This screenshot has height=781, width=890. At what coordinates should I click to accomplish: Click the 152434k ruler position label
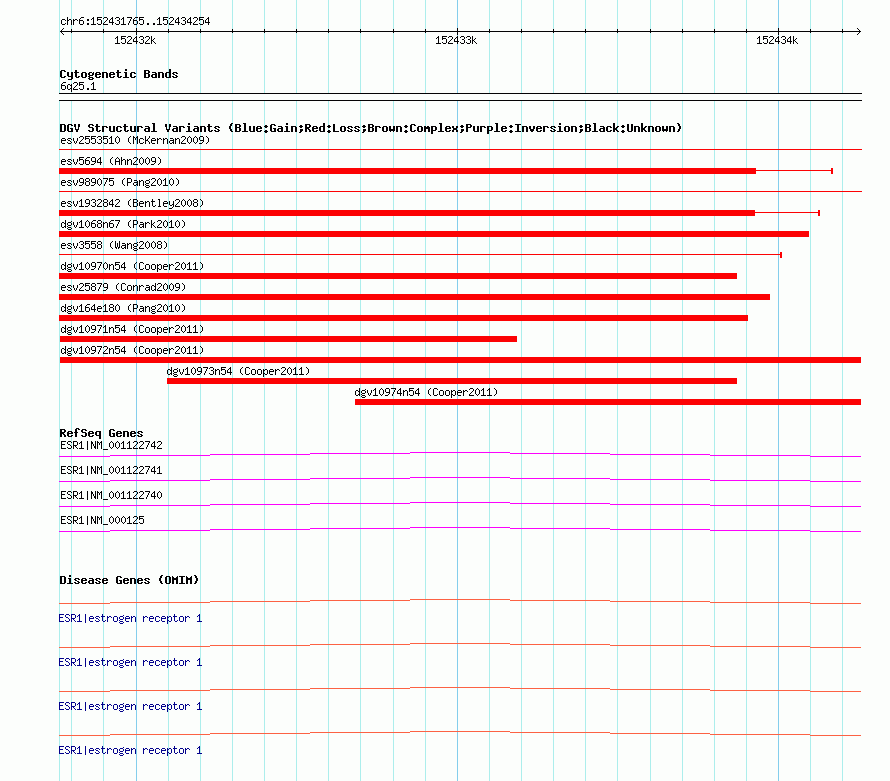tap(777, 40)
